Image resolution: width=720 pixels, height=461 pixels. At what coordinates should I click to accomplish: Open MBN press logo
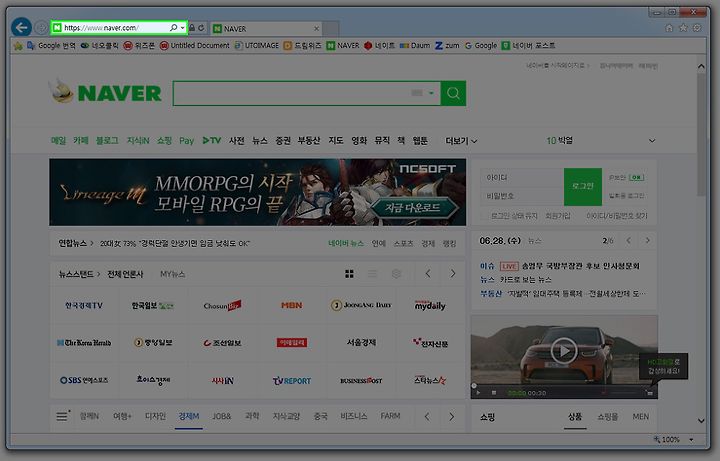pyautogui.click(x=292, y=305)
